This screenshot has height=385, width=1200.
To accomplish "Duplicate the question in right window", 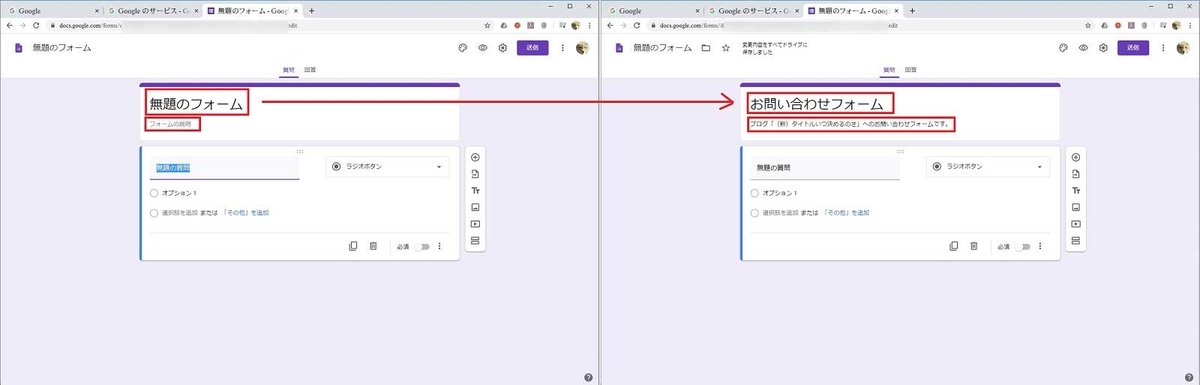I will pyautogui.click(x=953, y=246).
